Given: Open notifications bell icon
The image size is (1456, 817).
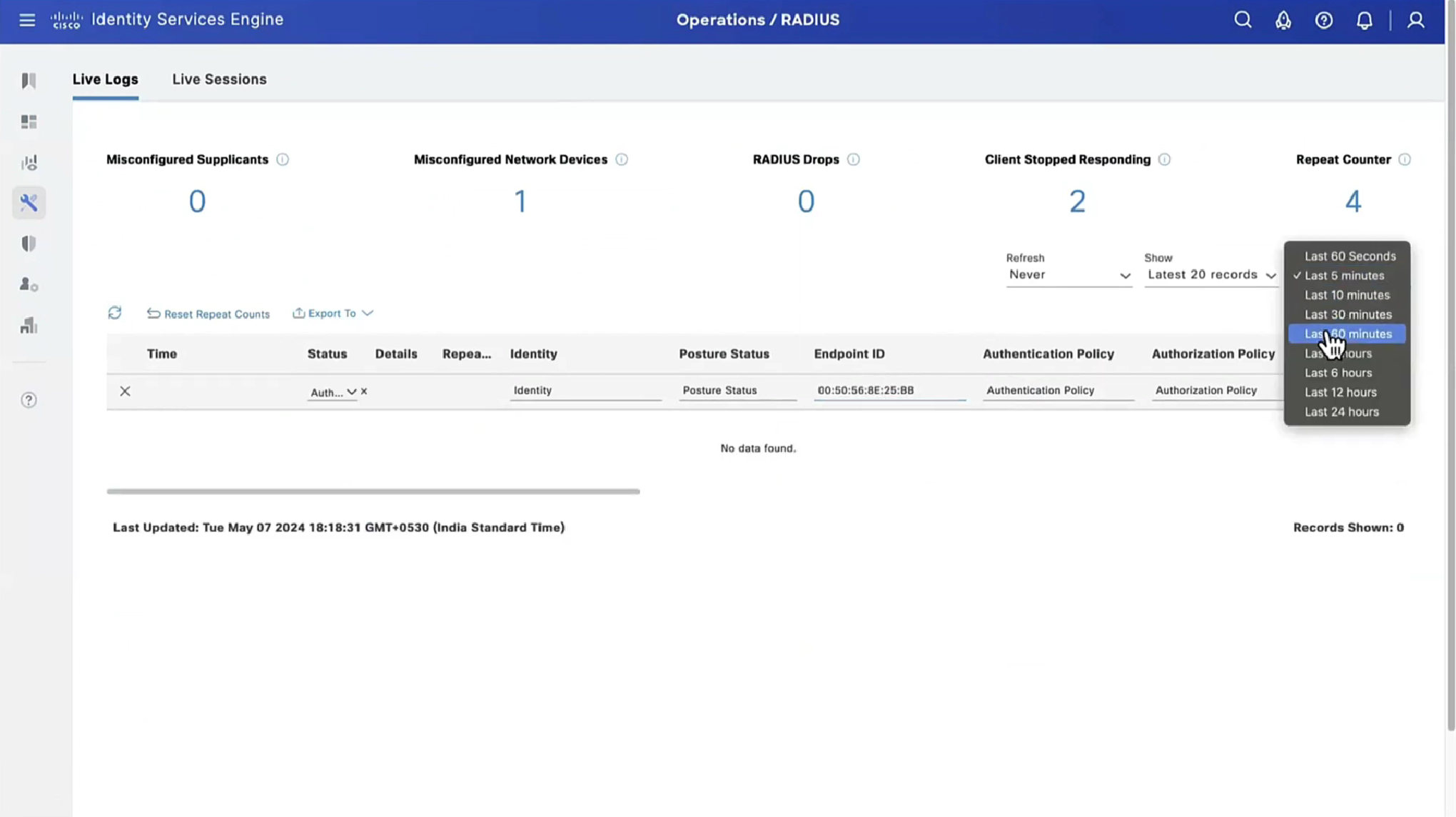Looking at the screenshot, I should coord(1364,20).
